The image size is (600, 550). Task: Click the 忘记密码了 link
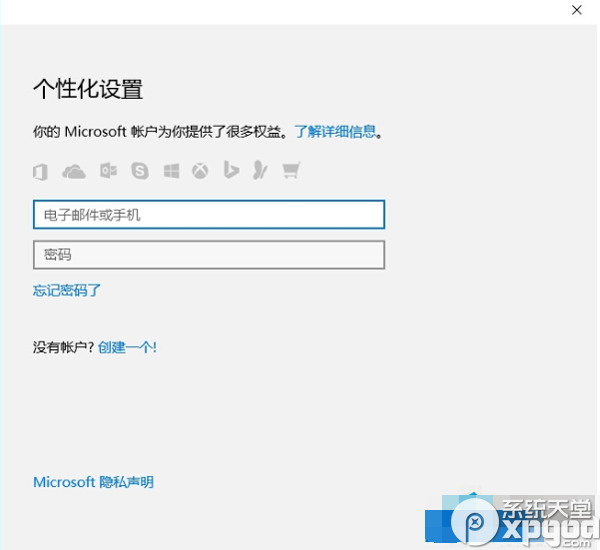click(67, 290)
